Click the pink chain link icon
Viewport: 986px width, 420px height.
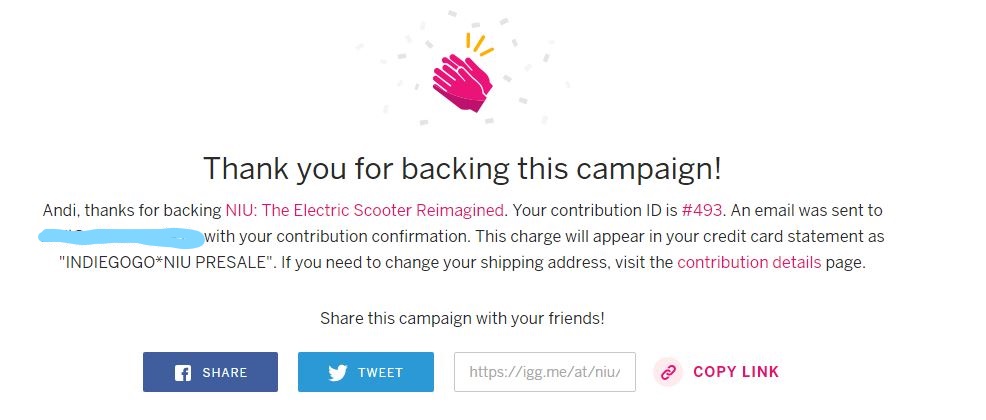click(668, 372)
